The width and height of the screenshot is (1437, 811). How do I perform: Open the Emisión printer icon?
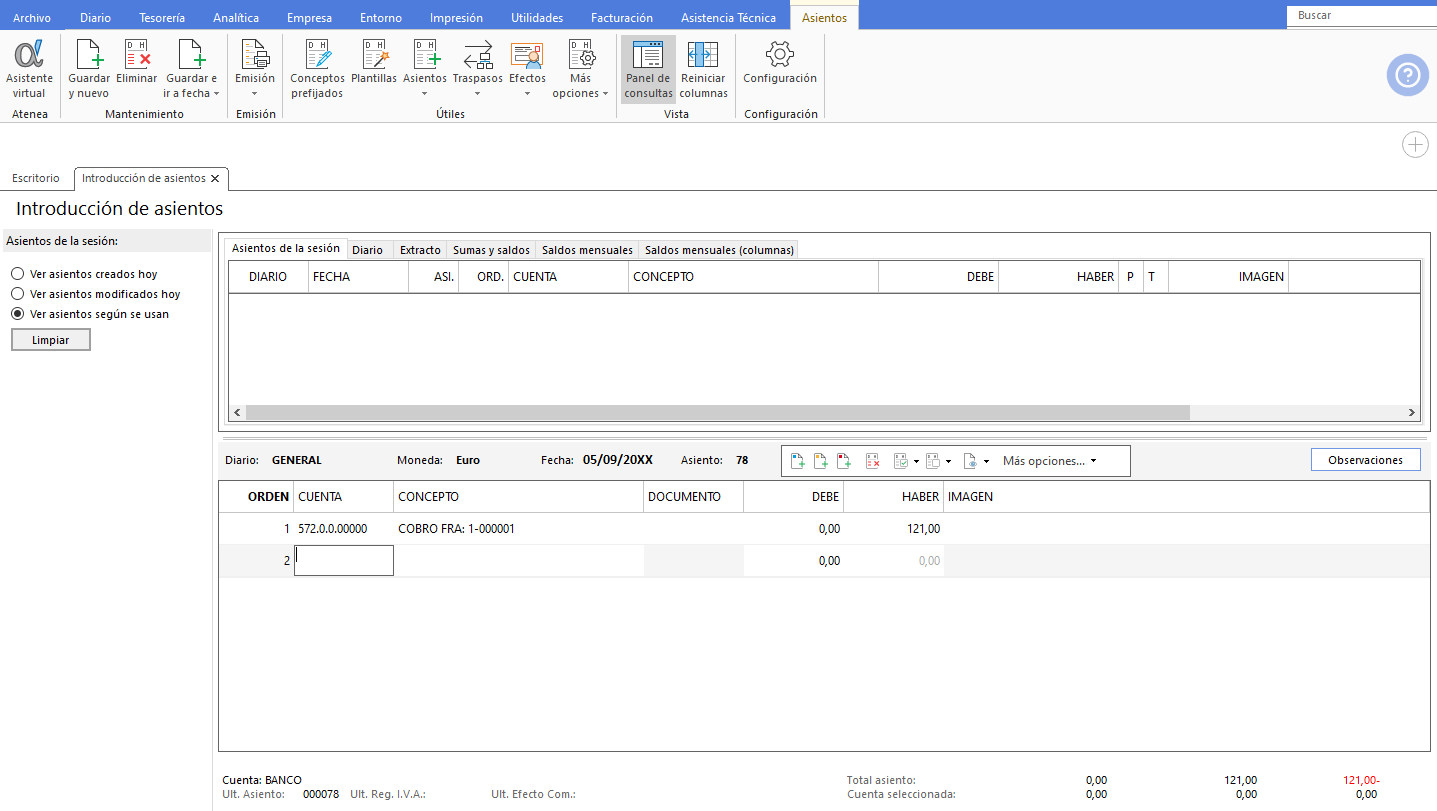pos(255,55)
